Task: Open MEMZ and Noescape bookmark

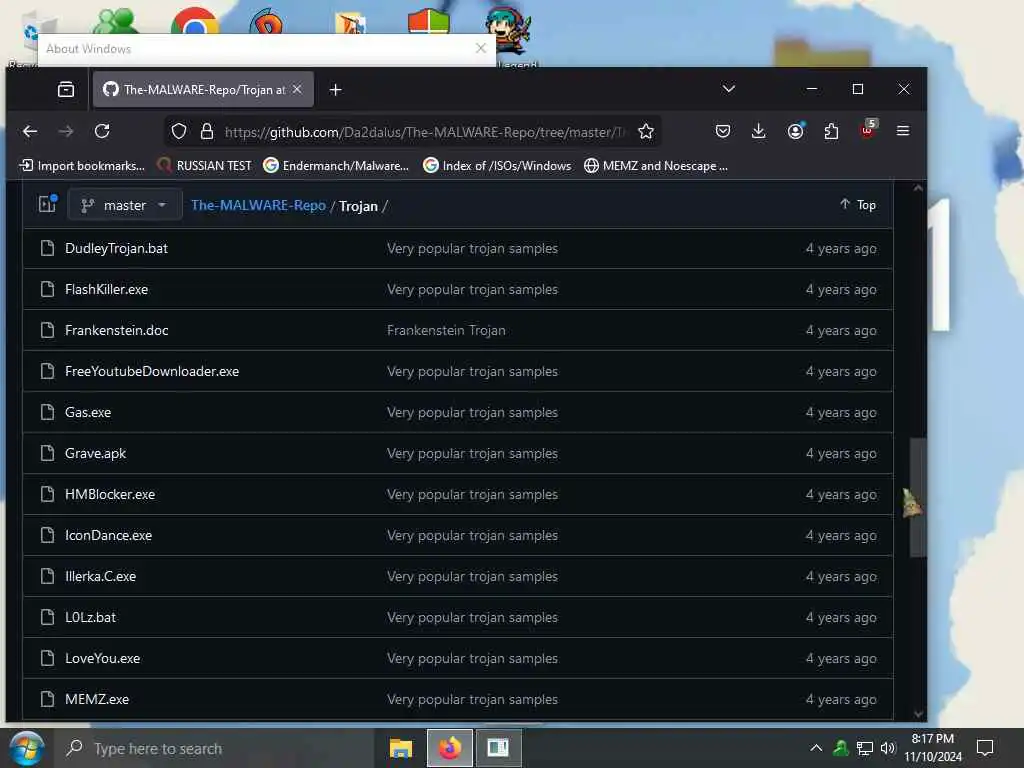Action: tap(656, 166)
